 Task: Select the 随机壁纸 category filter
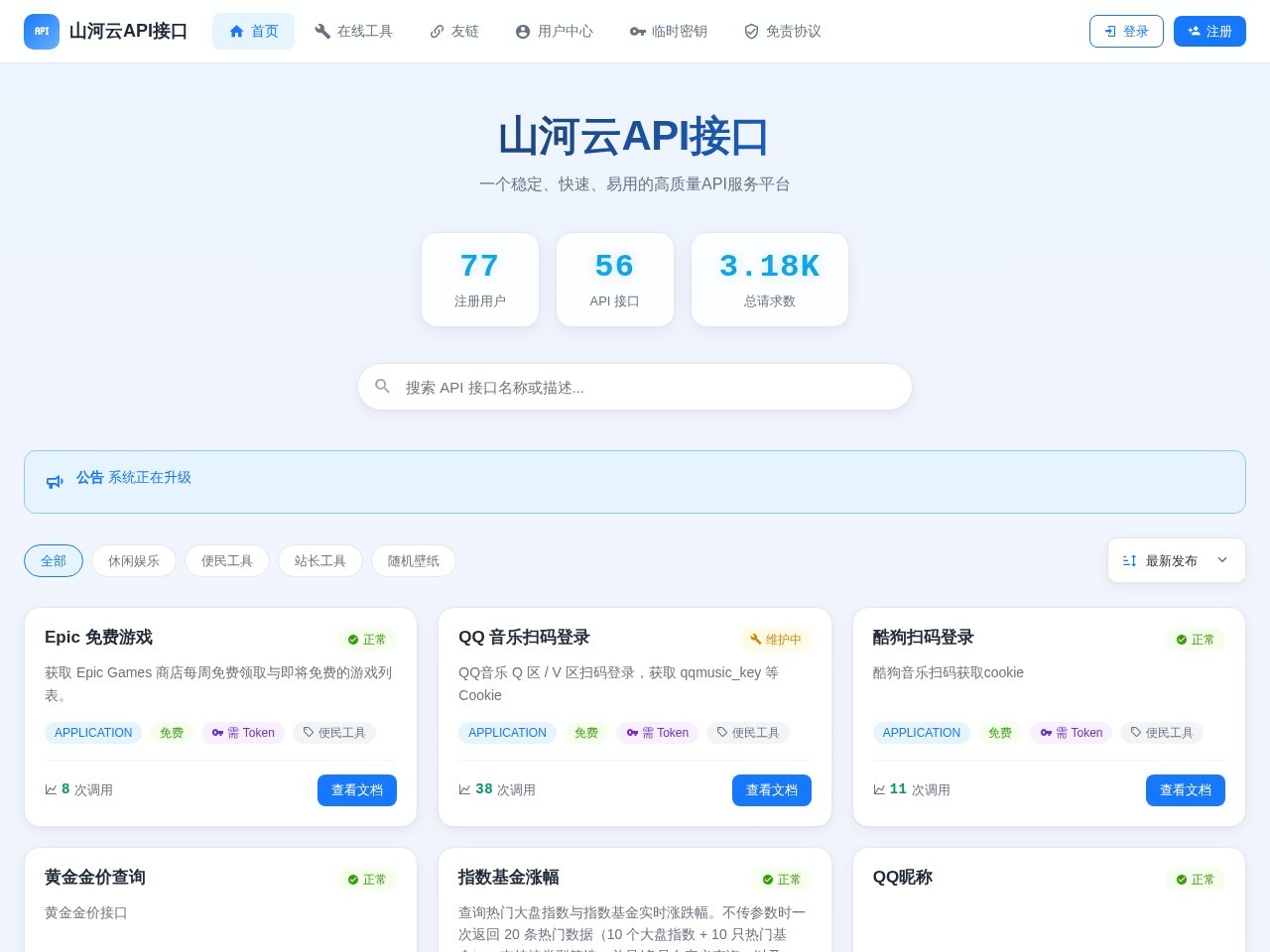point(414,560)
